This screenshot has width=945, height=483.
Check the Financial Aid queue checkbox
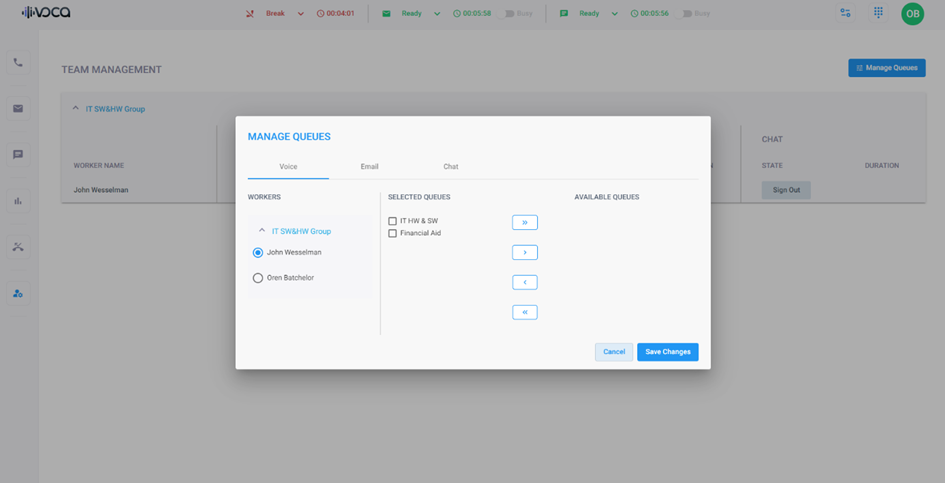(392, 233)
